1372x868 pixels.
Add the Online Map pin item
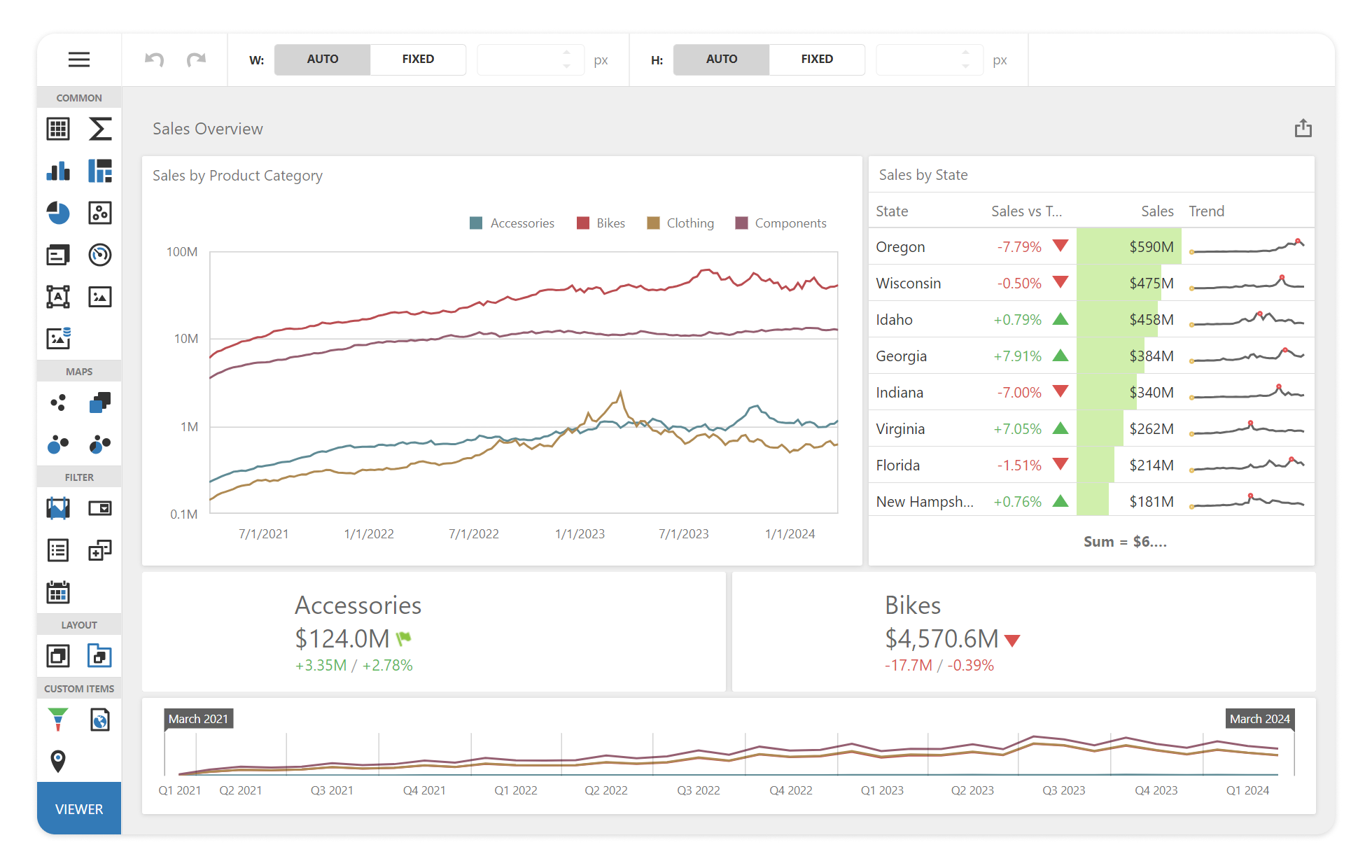click(x=58, y=761)
